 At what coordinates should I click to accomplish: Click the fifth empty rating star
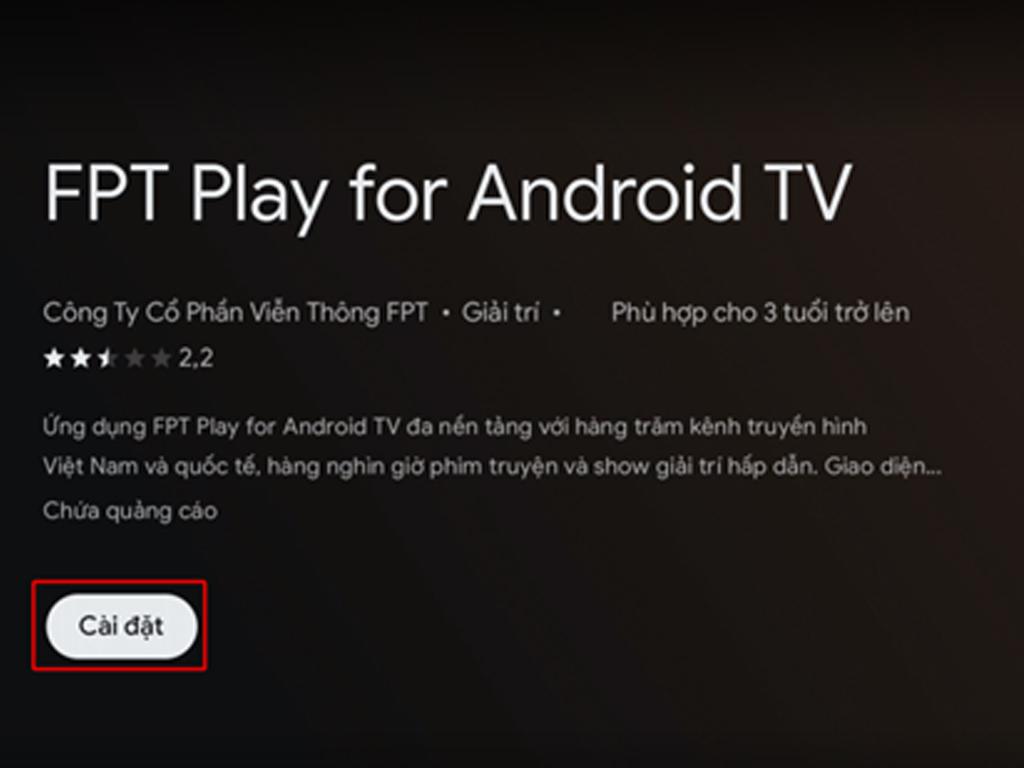click(161, 358)
